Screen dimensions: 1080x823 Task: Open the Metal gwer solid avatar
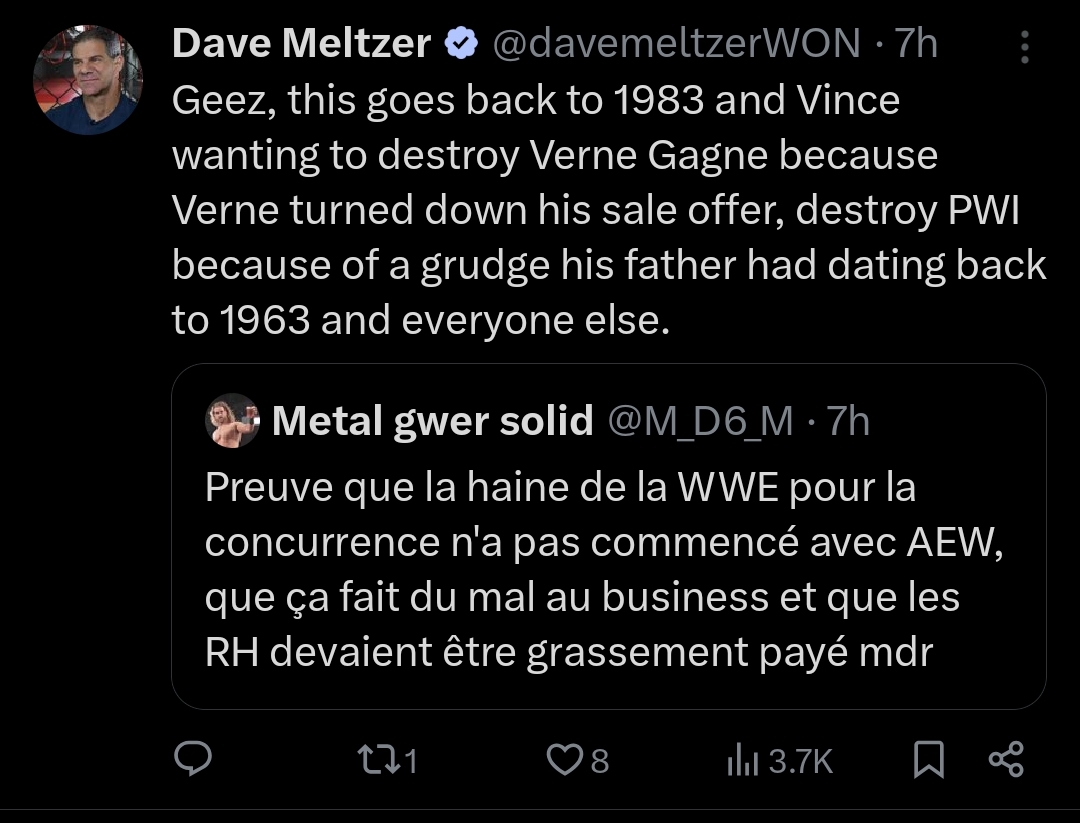pyautogui.click(x=233, y=421)
